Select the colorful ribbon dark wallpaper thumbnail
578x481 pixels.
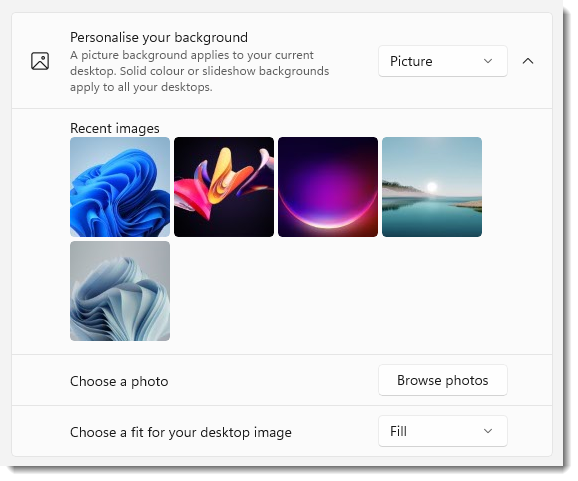click(224, 187)
